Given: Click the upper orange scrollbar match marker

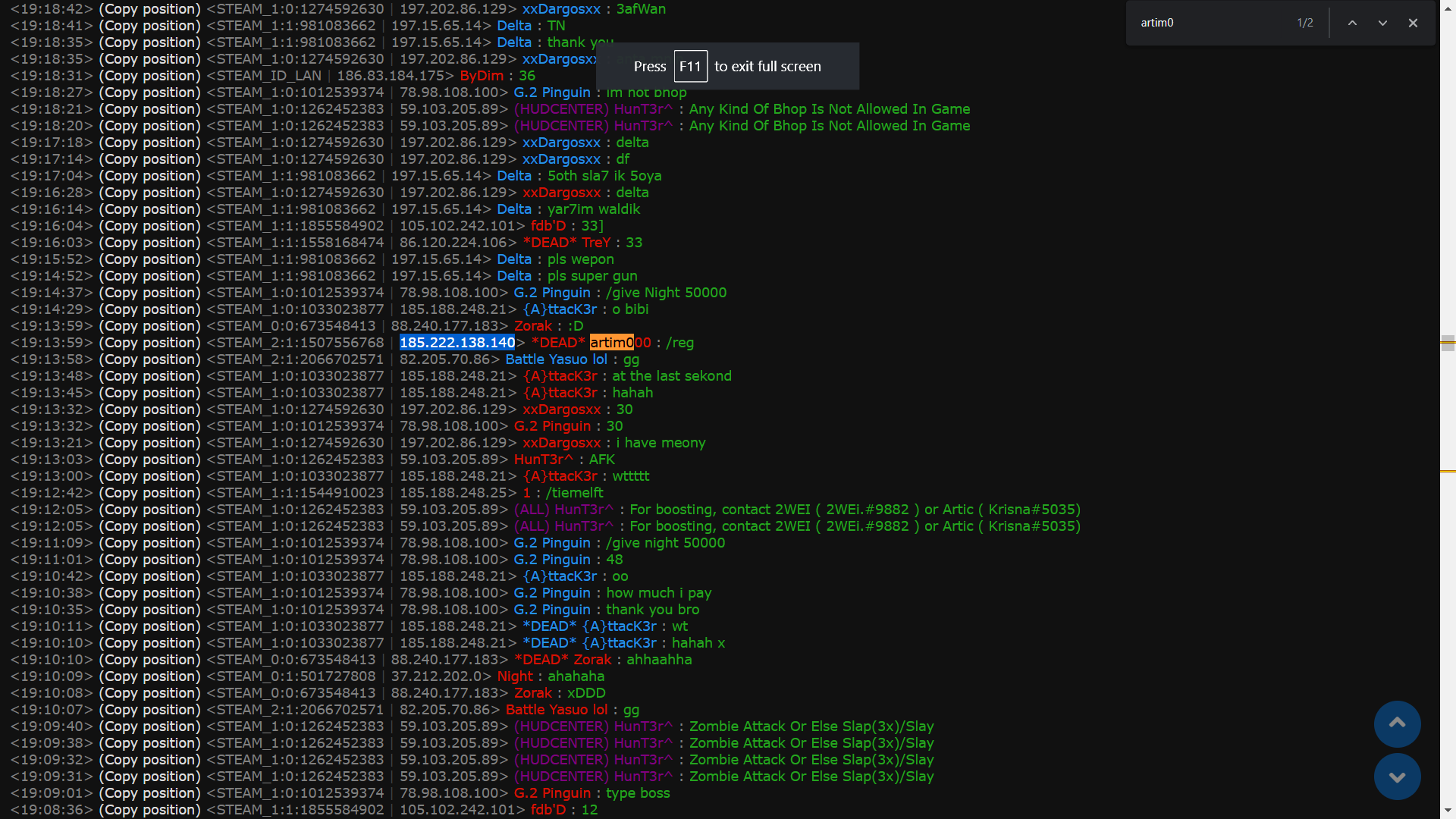Looking at the screenshot, I should click(1448, 343).
